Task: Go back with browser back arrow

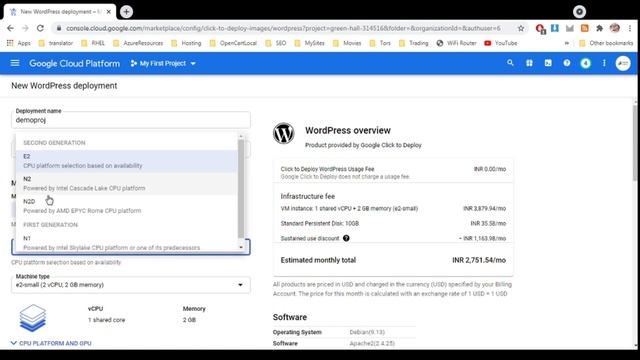Action: [10, 28]
